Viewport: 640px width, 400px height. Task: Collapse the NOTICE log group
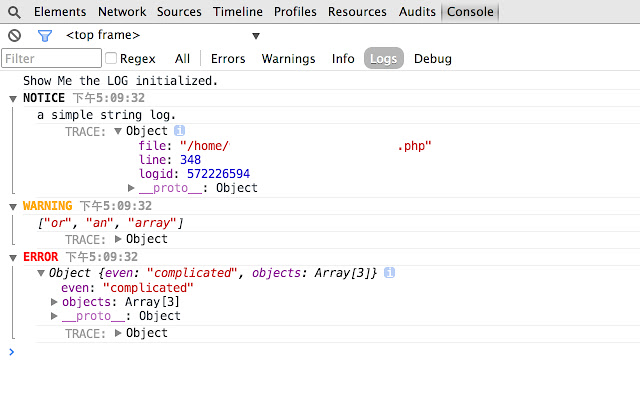click(12, 98)
